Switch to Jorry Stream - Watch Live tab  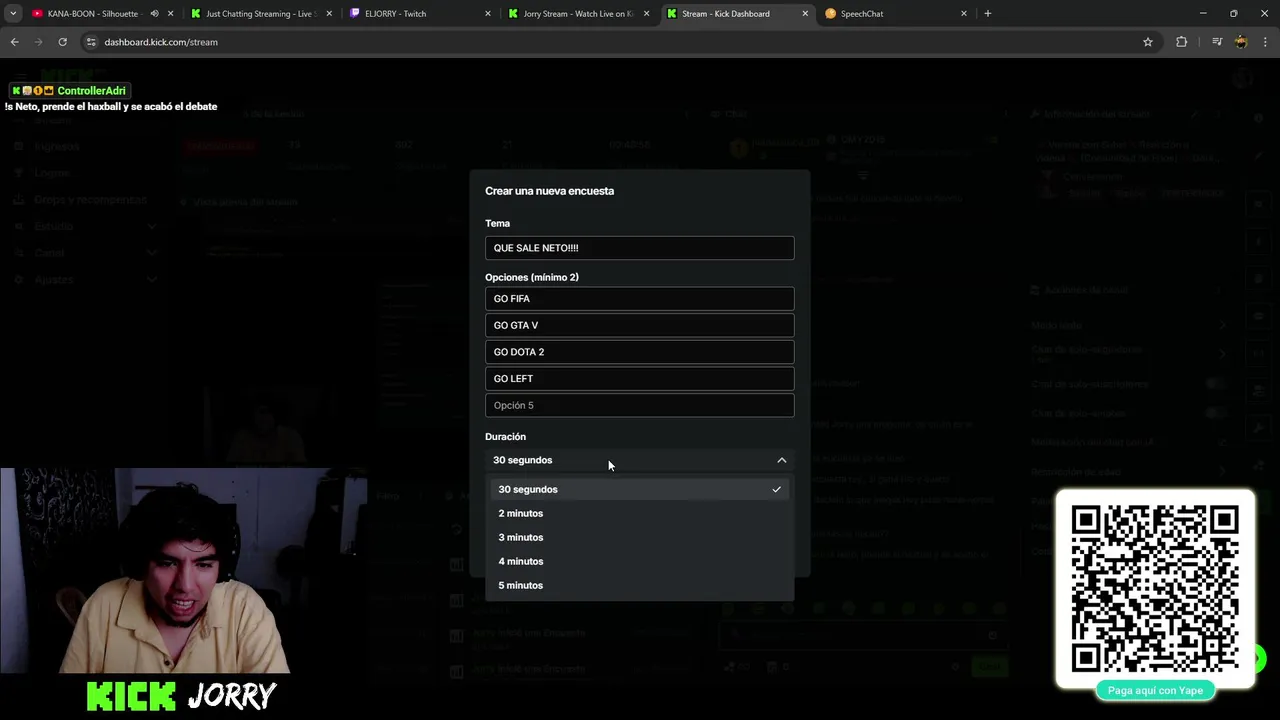(x=578, y=14)
